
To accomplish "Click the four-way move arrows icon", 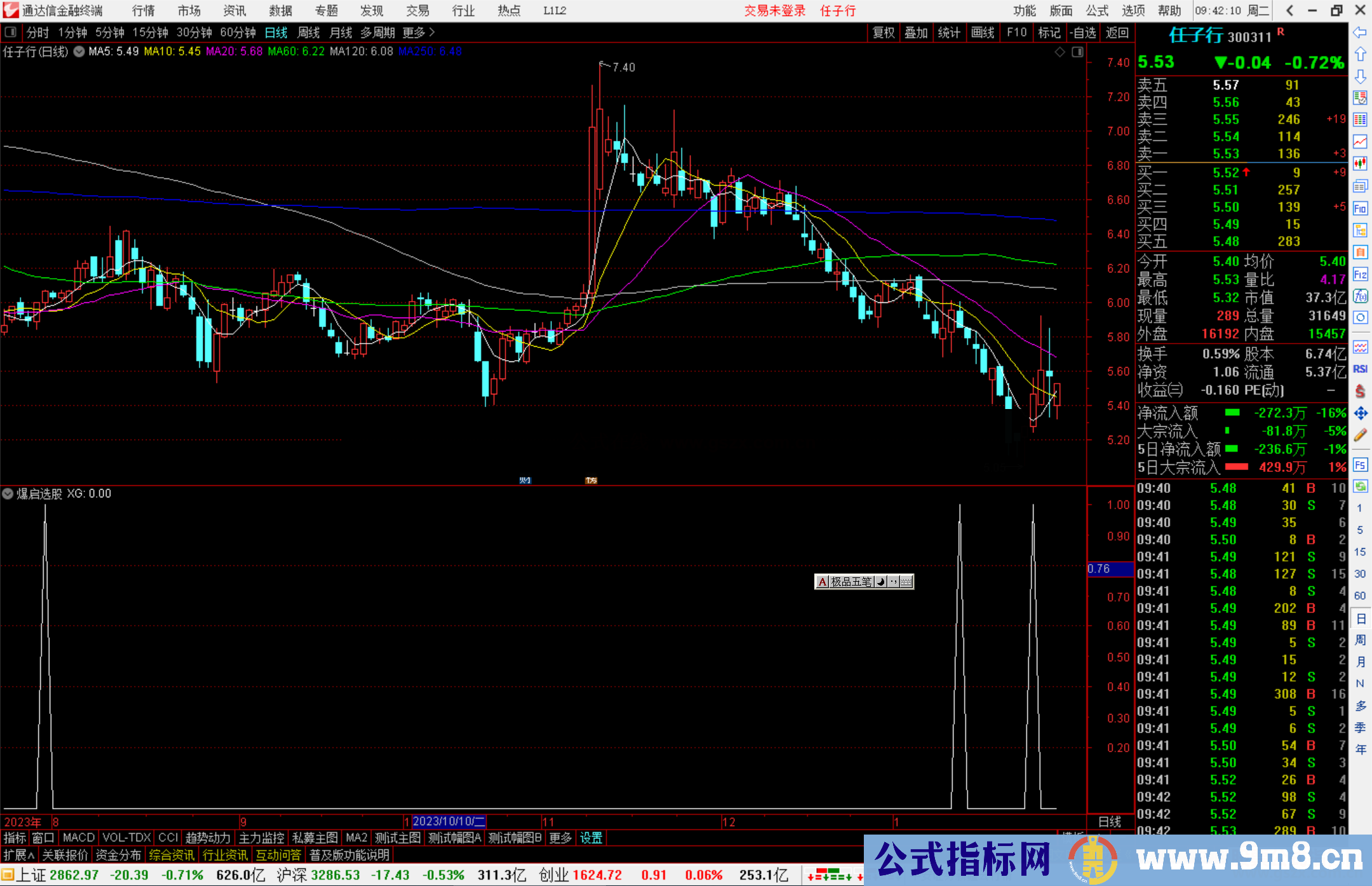I will pos(1360,413).
